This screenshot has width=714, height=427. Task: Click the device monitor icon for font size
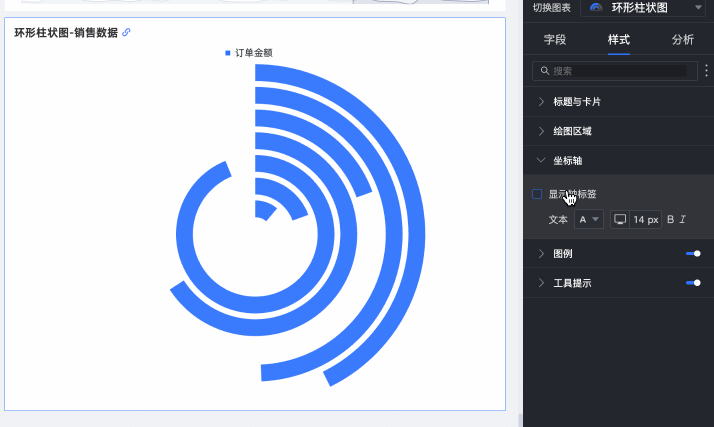pos(620,219)
